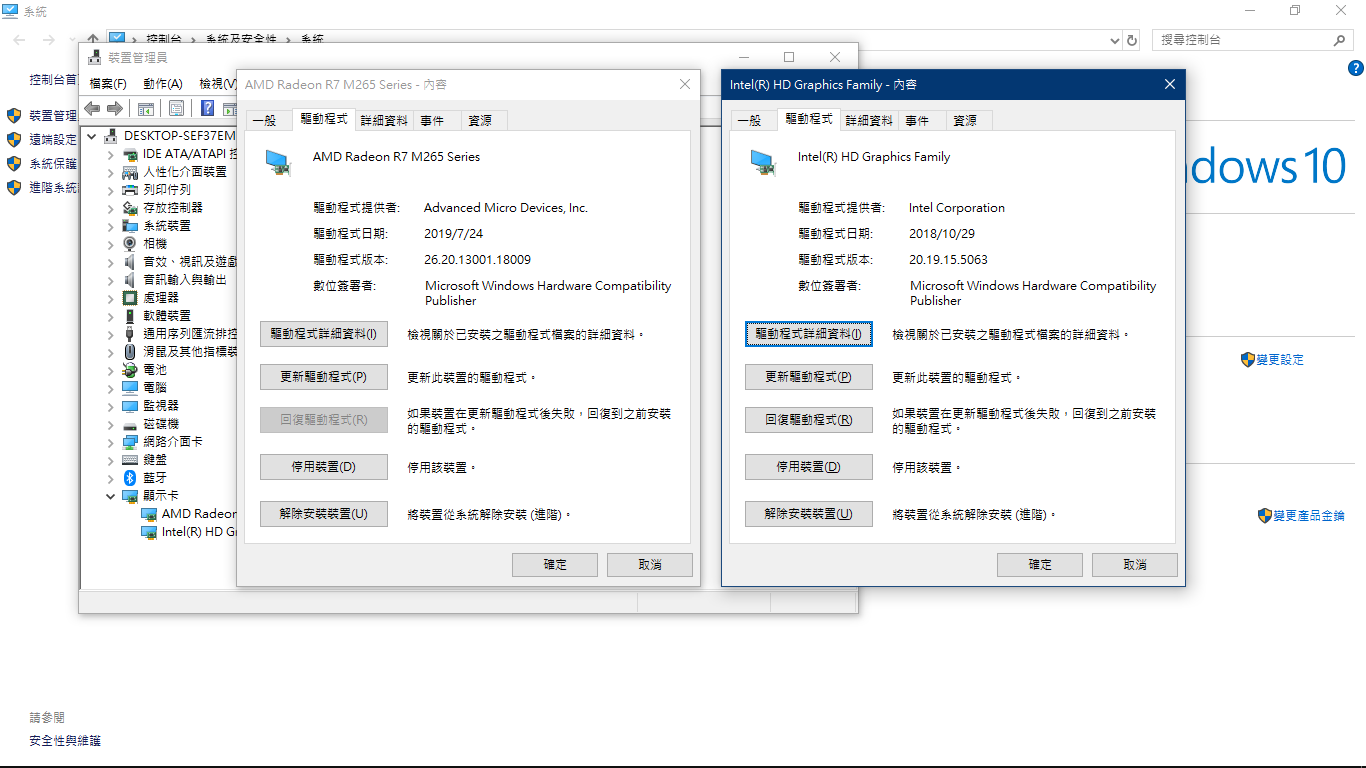The width and height of the screenshot is (1366, 768).
Task: Expand the 磁碟機 tree node
Action: point(111,424)
